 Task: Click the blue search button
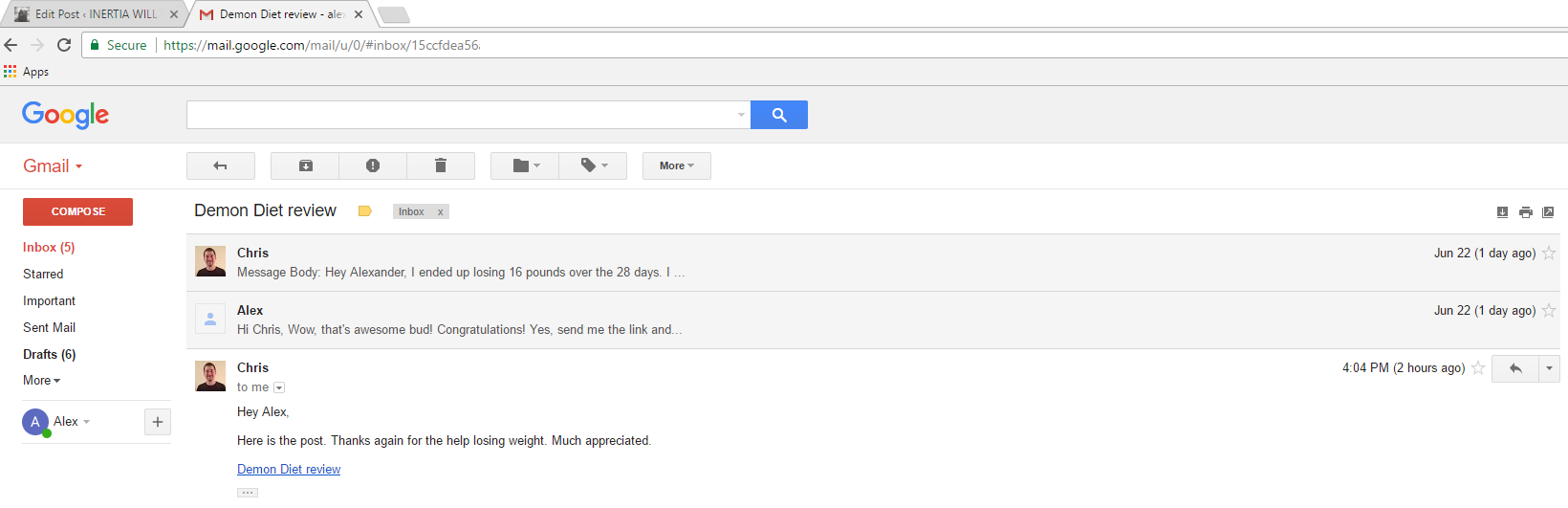(779, 115)
